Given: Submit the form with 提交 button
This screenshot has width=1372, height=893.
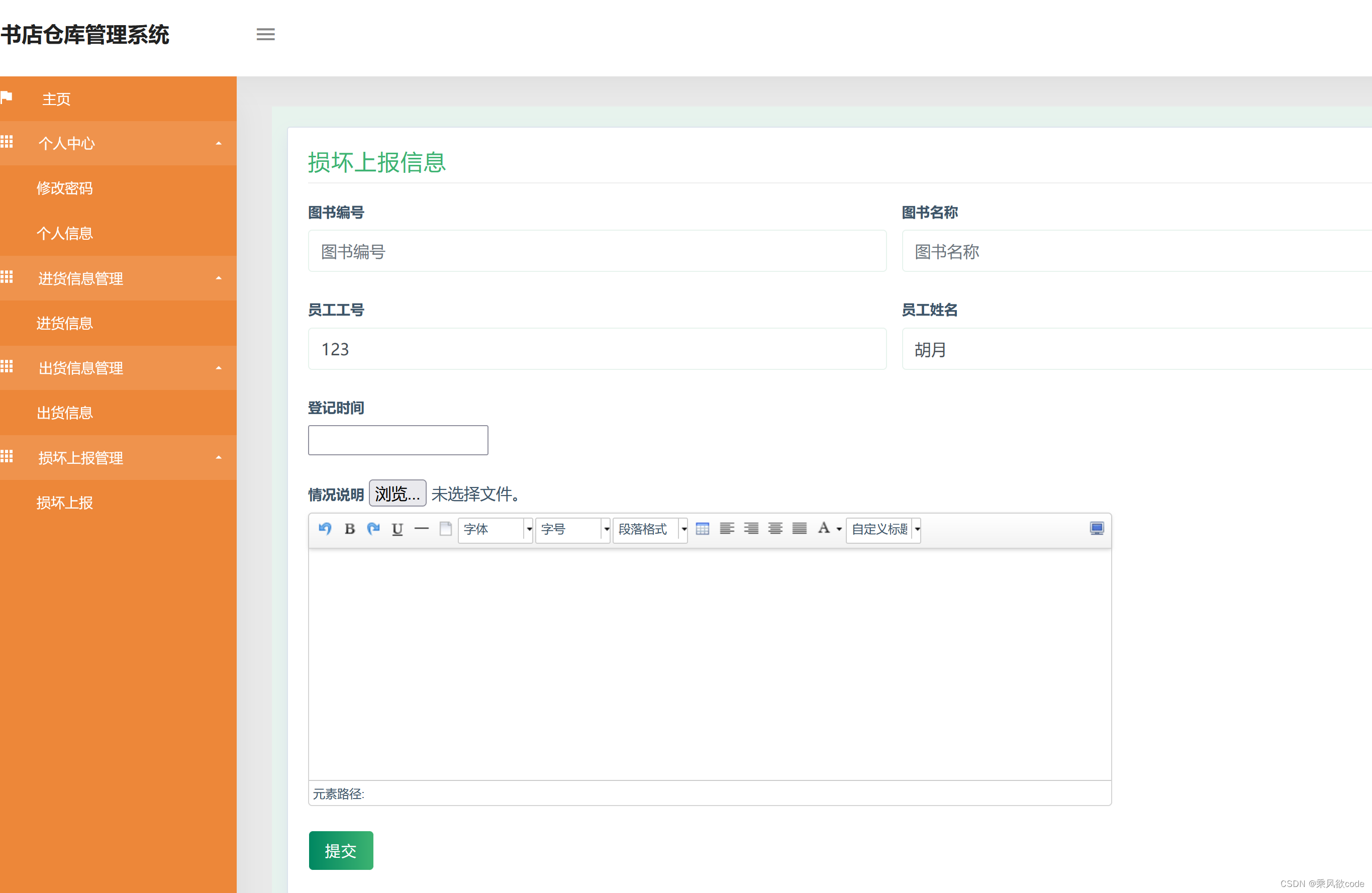Looking at the screenshot, I should point(341,850).
